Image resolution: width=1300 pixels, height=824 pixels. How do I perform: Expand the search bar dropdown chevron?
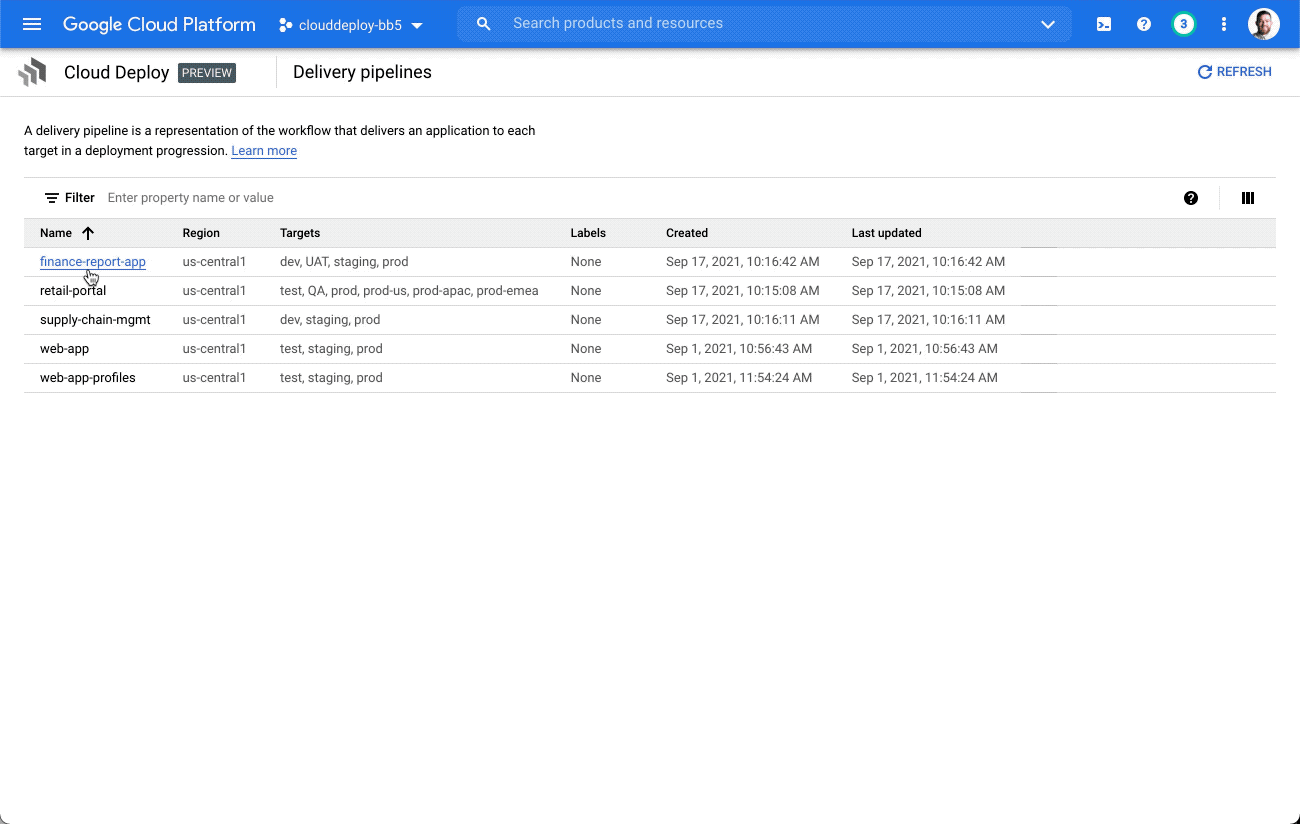[1048, 24]
